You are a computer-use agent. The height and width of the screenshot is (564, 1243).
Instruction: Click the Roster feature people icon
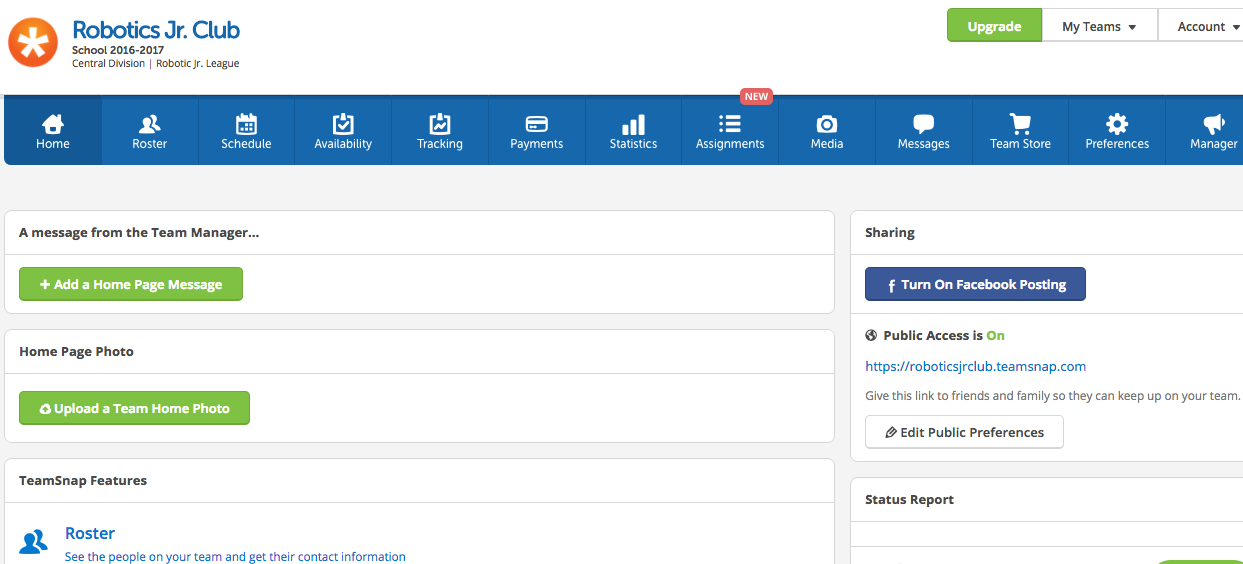point(34,542)
